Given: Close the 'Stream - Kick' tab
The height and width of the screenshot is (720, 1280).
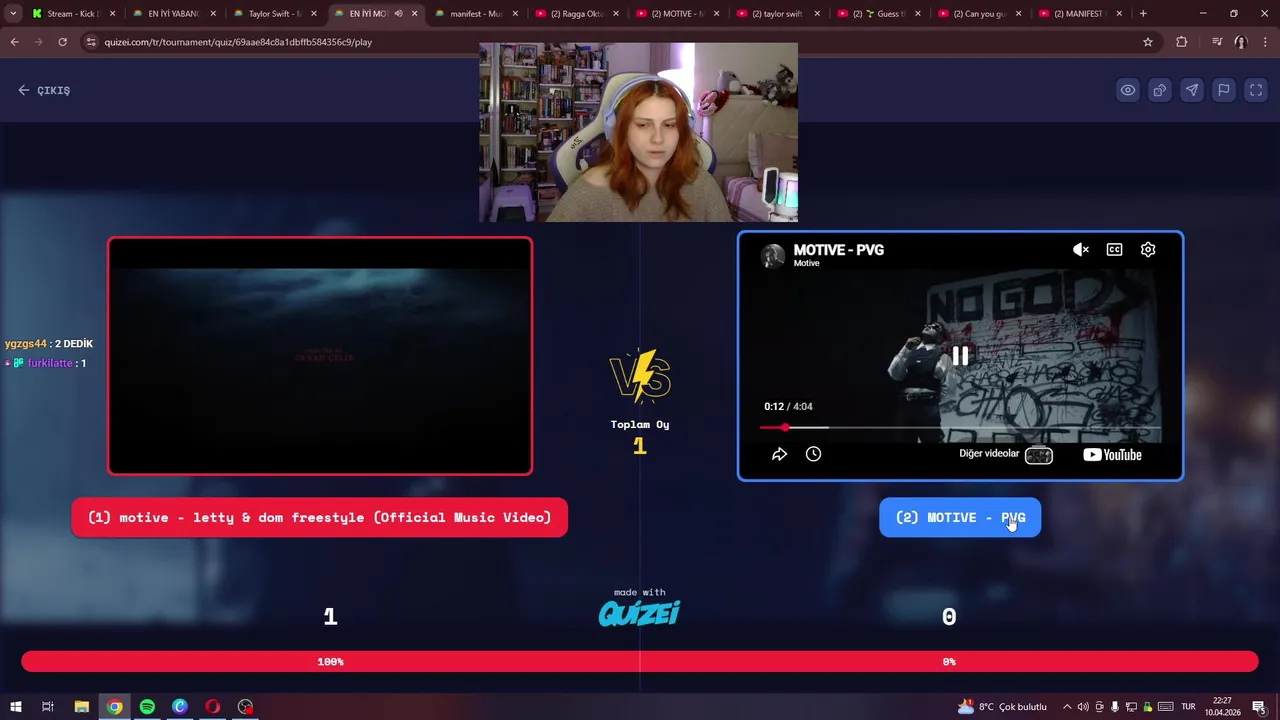Looking at the screenshot, I should tap(112, 14).
